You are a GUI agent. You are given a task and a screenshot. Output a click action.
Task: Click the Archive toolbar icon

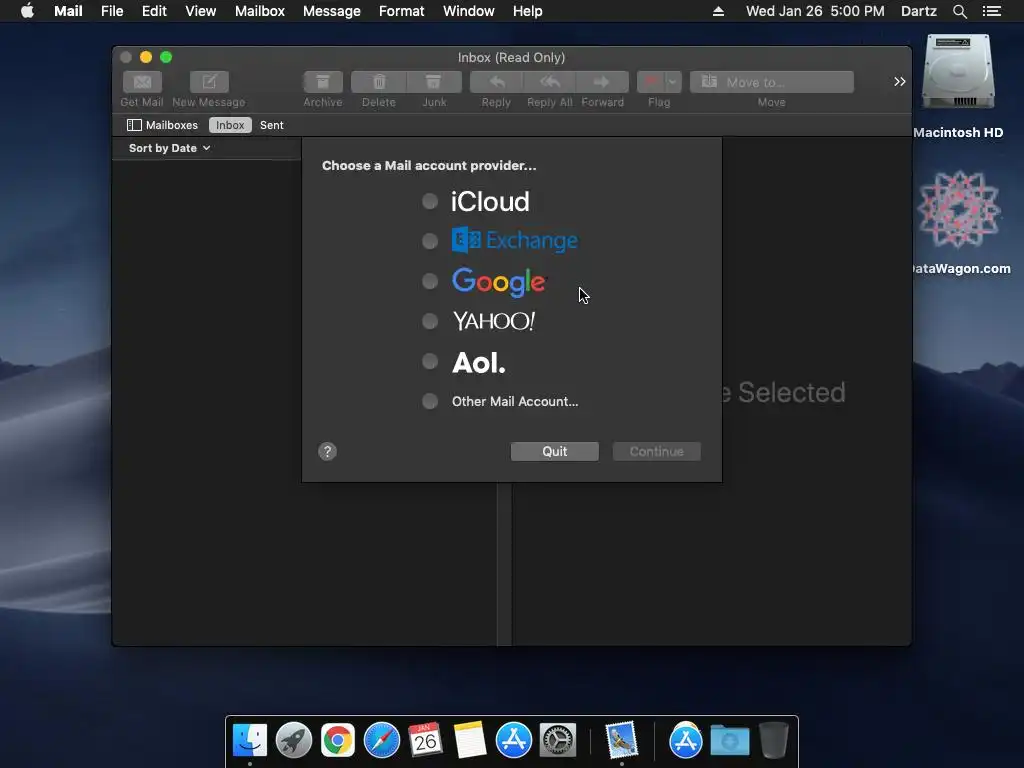coord(323,82)
